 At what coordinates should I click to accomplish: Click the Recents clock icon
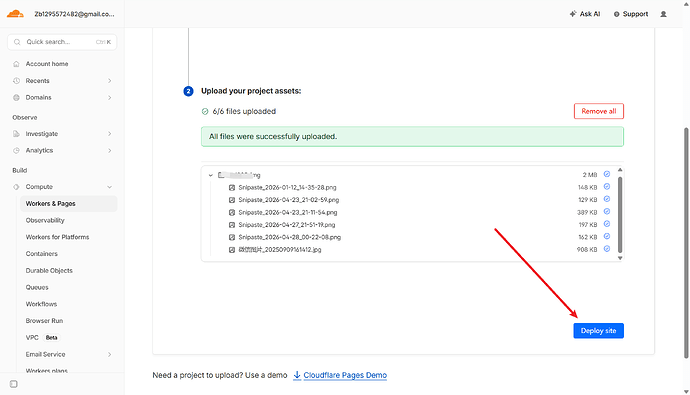[x=16, y=81]
